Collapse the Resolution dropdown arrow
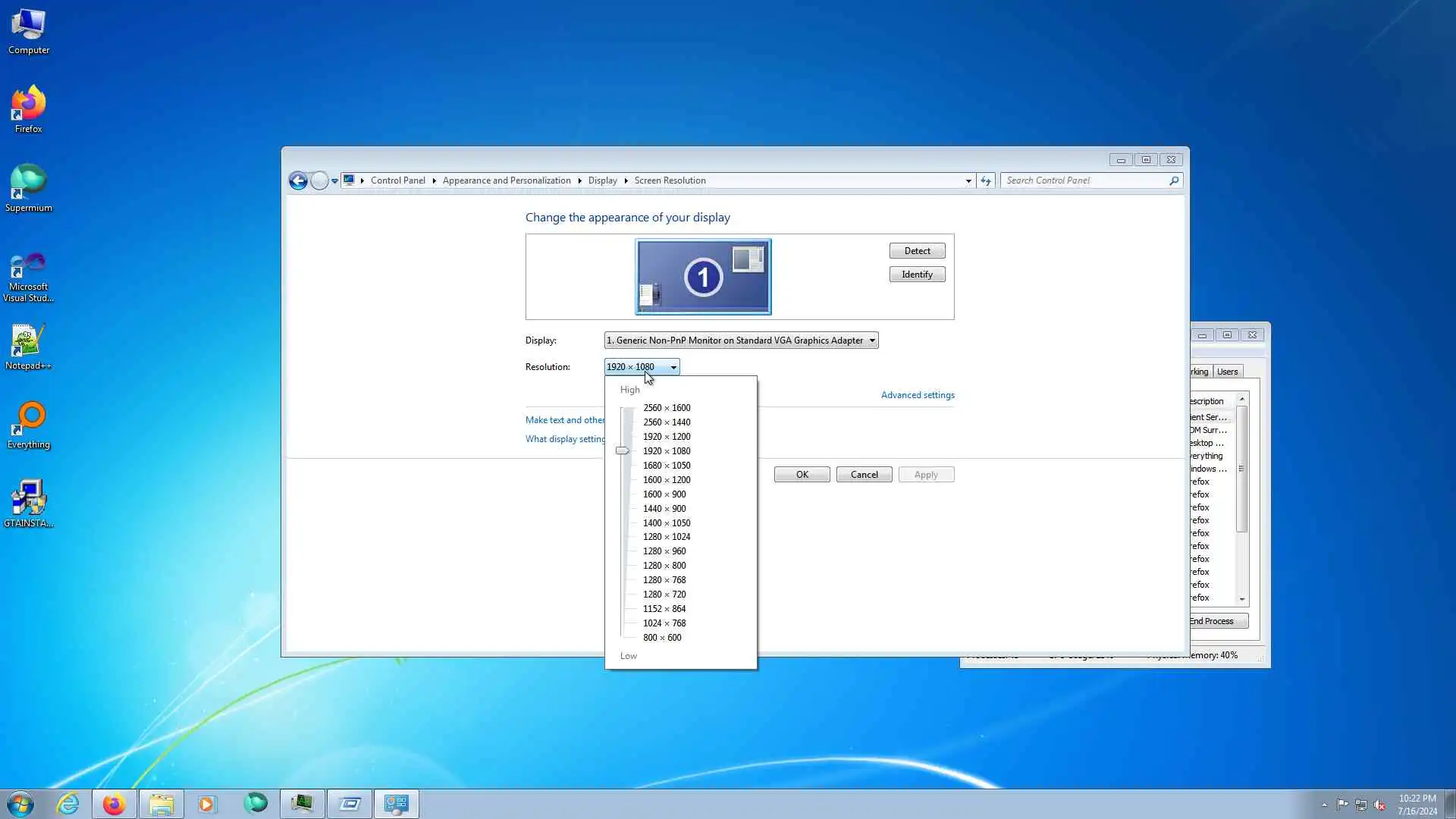 pyautogui.click(x=673, y=367)
